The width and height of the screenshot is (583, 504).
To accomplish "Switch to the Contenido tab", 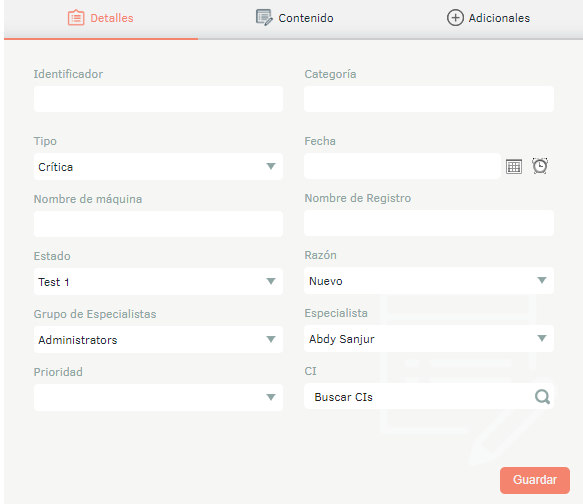I will pyautogui.click(x=294, y=18).
